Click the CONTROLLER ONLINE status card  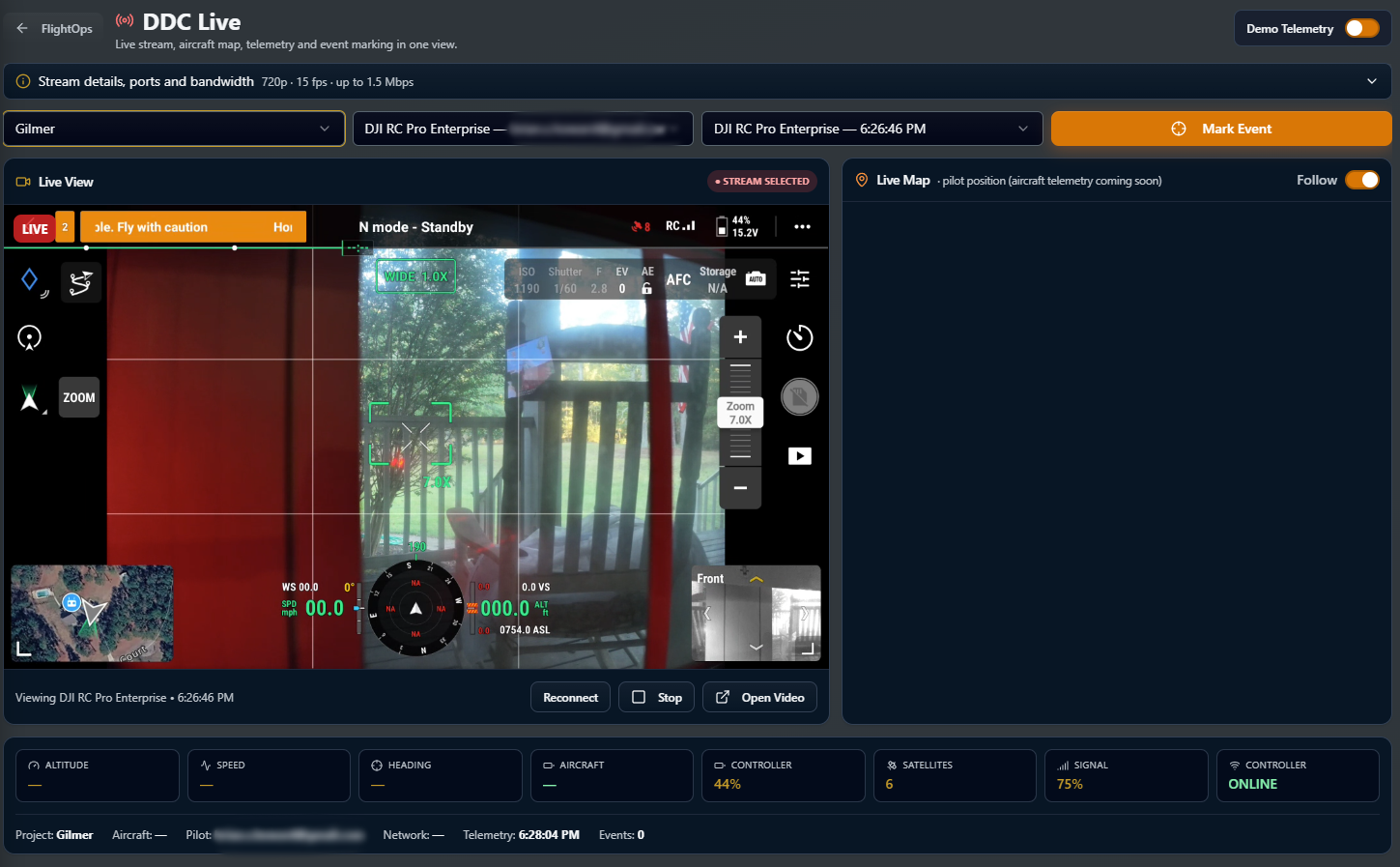coord(1298,775)
